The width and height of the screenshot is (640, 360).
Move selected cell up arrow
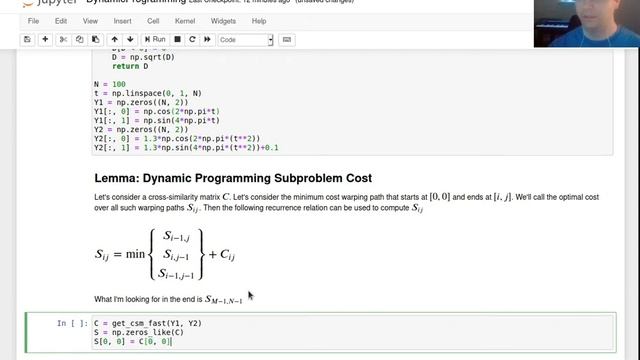point(115,40)
